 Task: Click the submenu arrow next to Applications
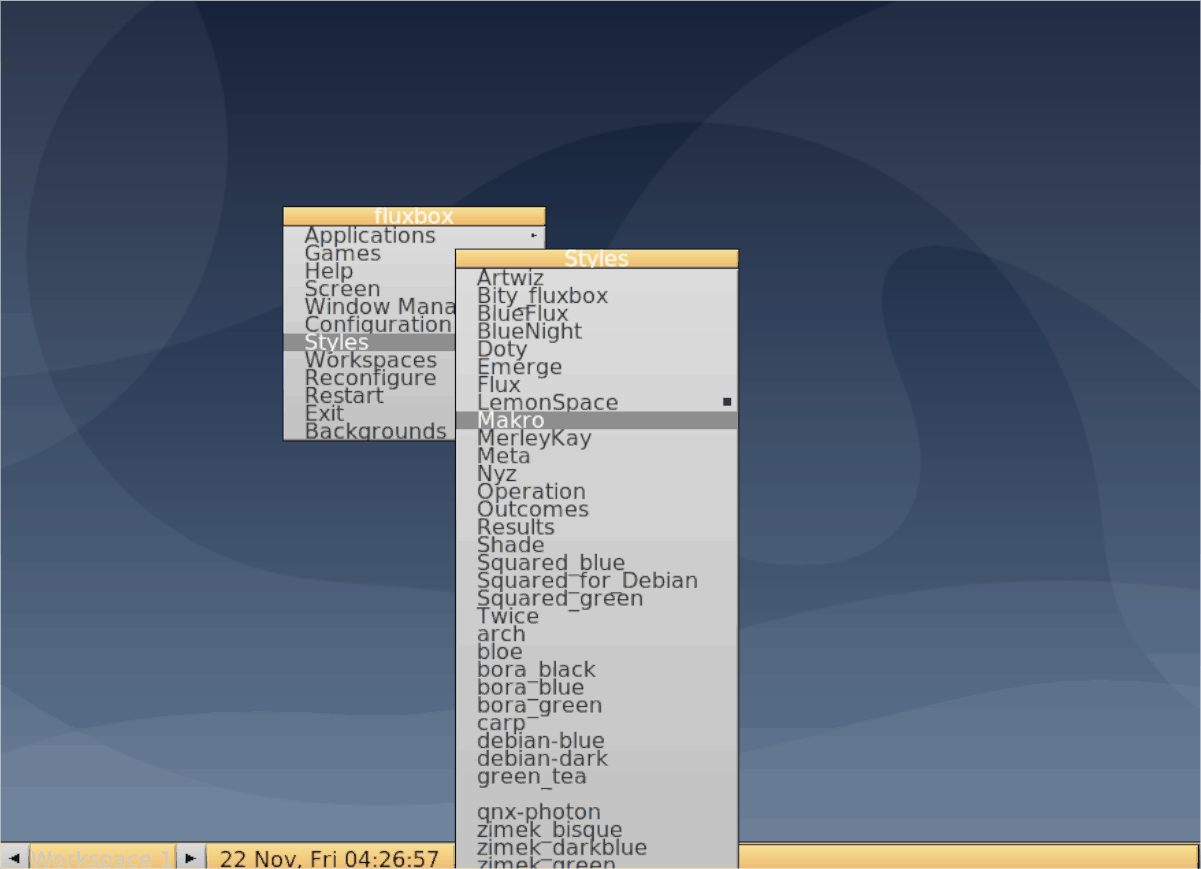533,235
